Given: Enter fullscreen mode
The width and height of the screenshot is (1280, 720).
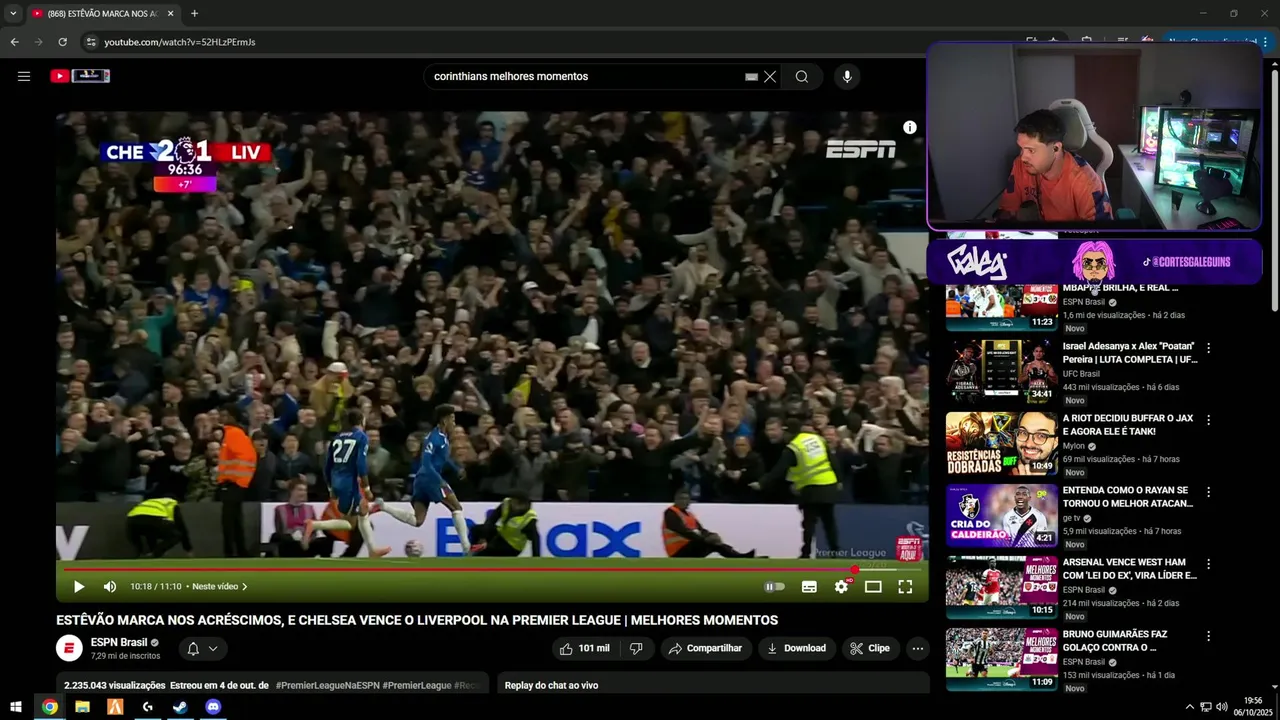Looking at the screenshot, I should coord(905,587).
